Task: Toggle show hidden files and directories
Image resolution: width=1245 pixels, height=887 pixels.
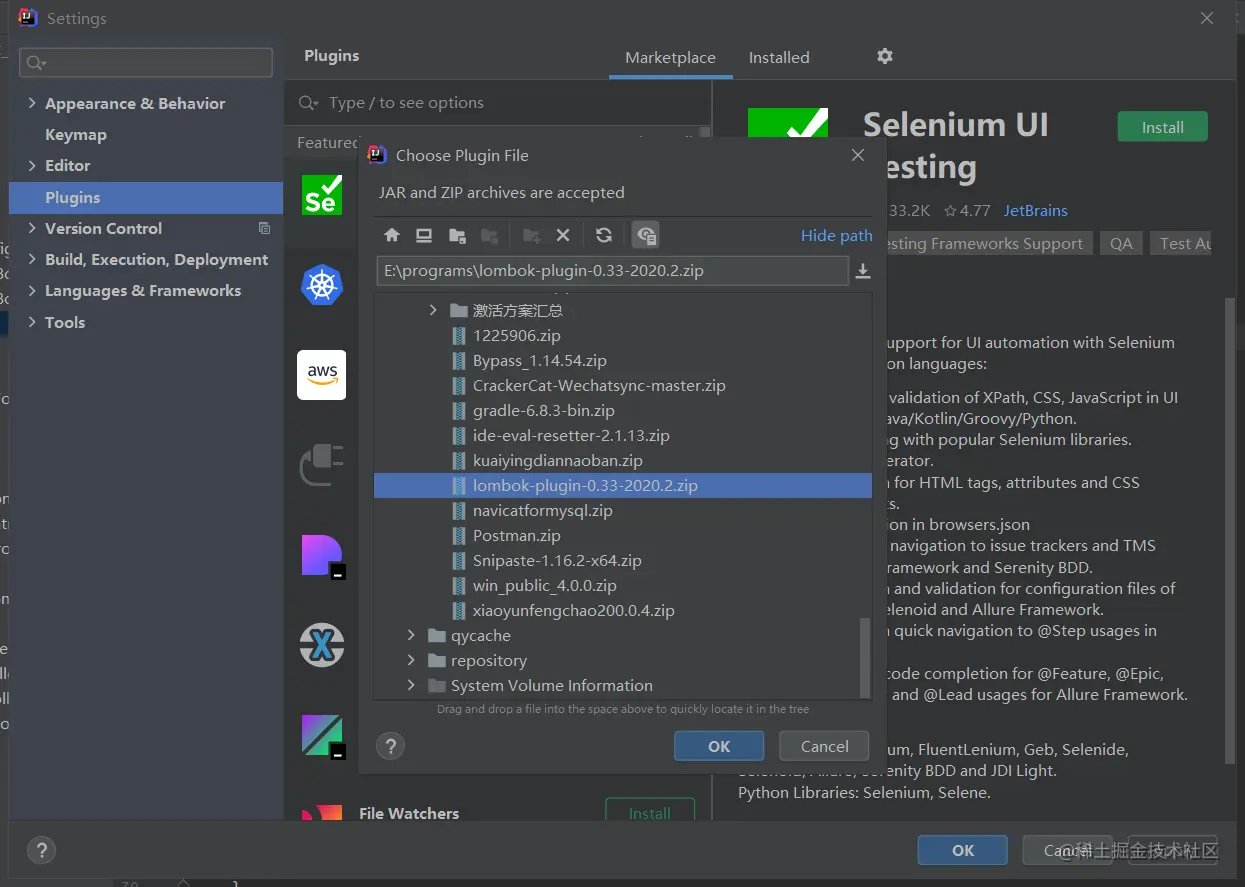Action: click(x=646, y=235)
